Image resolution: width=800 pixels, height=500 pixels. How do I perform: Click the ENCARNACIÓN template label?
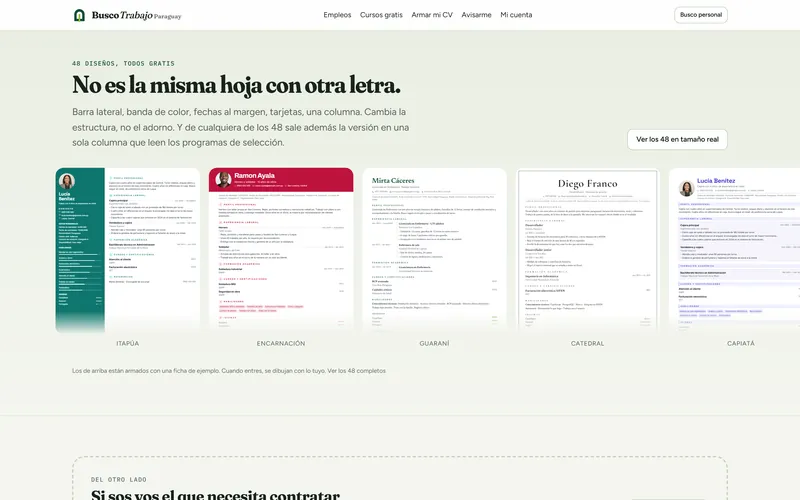pyautogui.click(x=281, y=343)
